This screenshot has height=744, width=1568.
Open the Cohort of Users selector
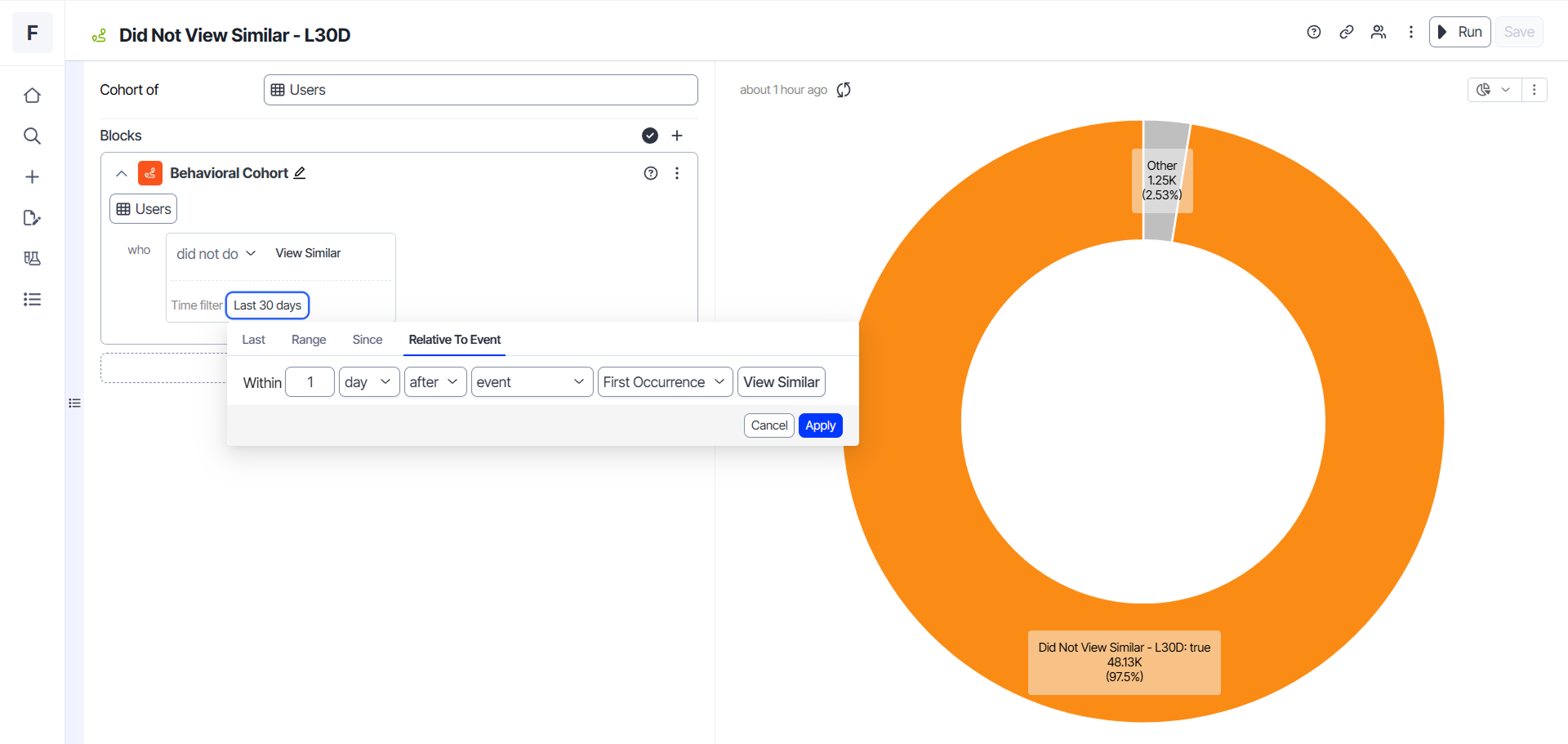(x=480, y=90)
